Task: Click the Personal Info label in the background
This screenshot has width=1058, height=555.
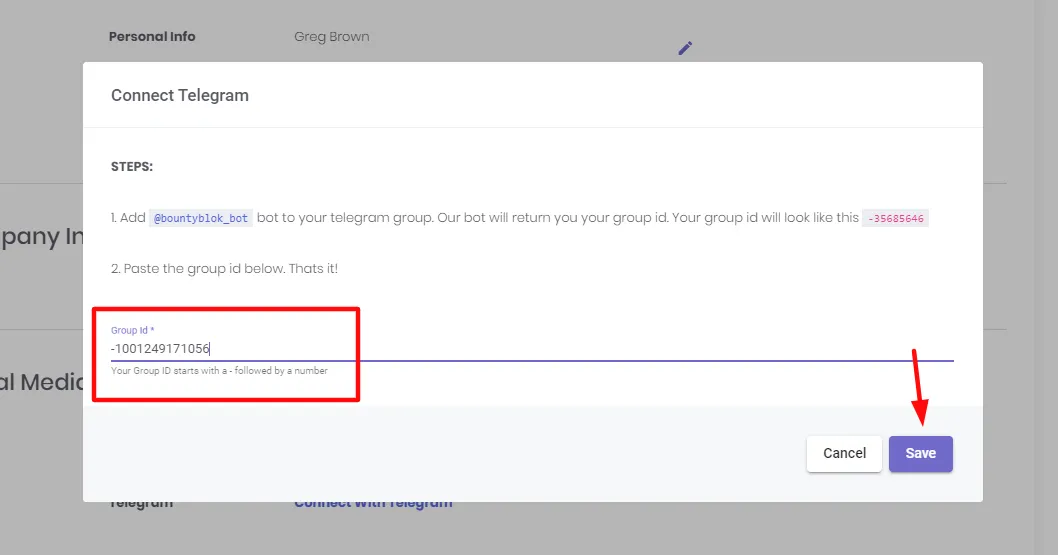Action: click(152, 37)
